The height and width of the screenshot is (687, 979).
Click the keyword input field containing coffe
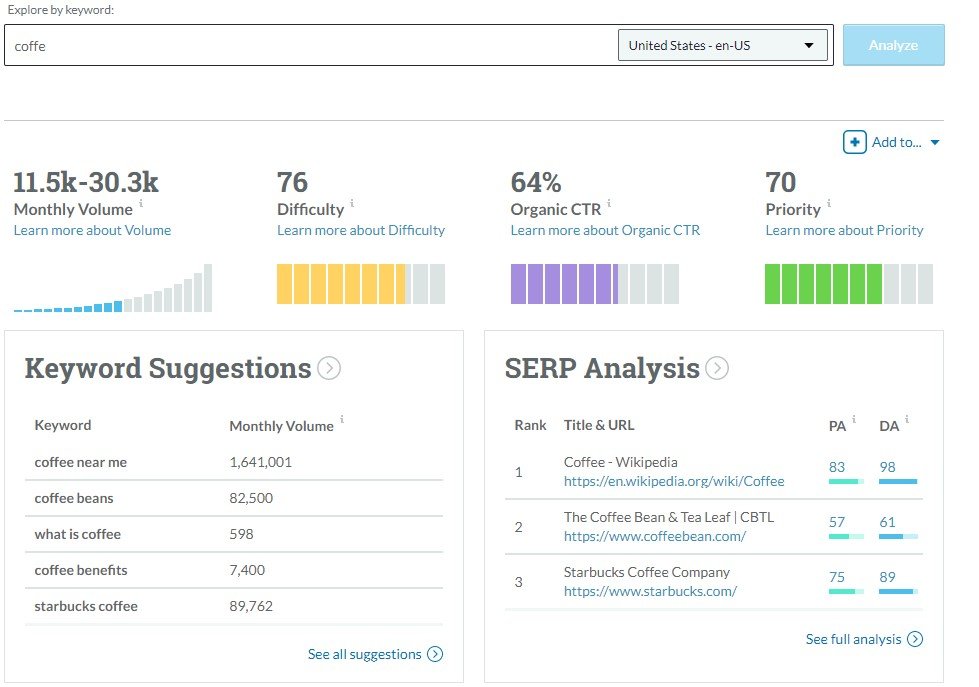(x=310, y=46)
